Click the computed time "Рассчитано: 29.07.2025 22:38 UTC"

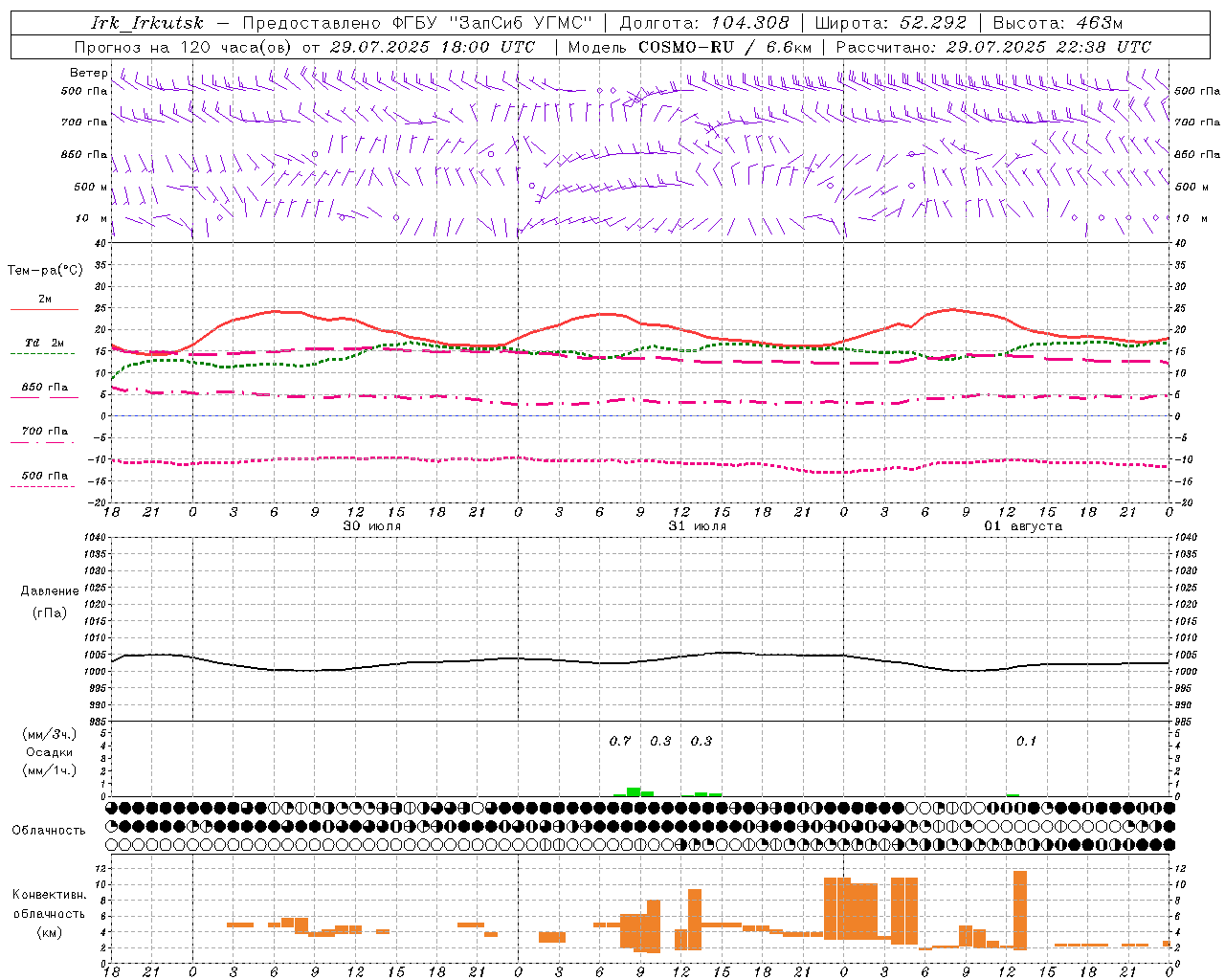(x=993, y=47)
